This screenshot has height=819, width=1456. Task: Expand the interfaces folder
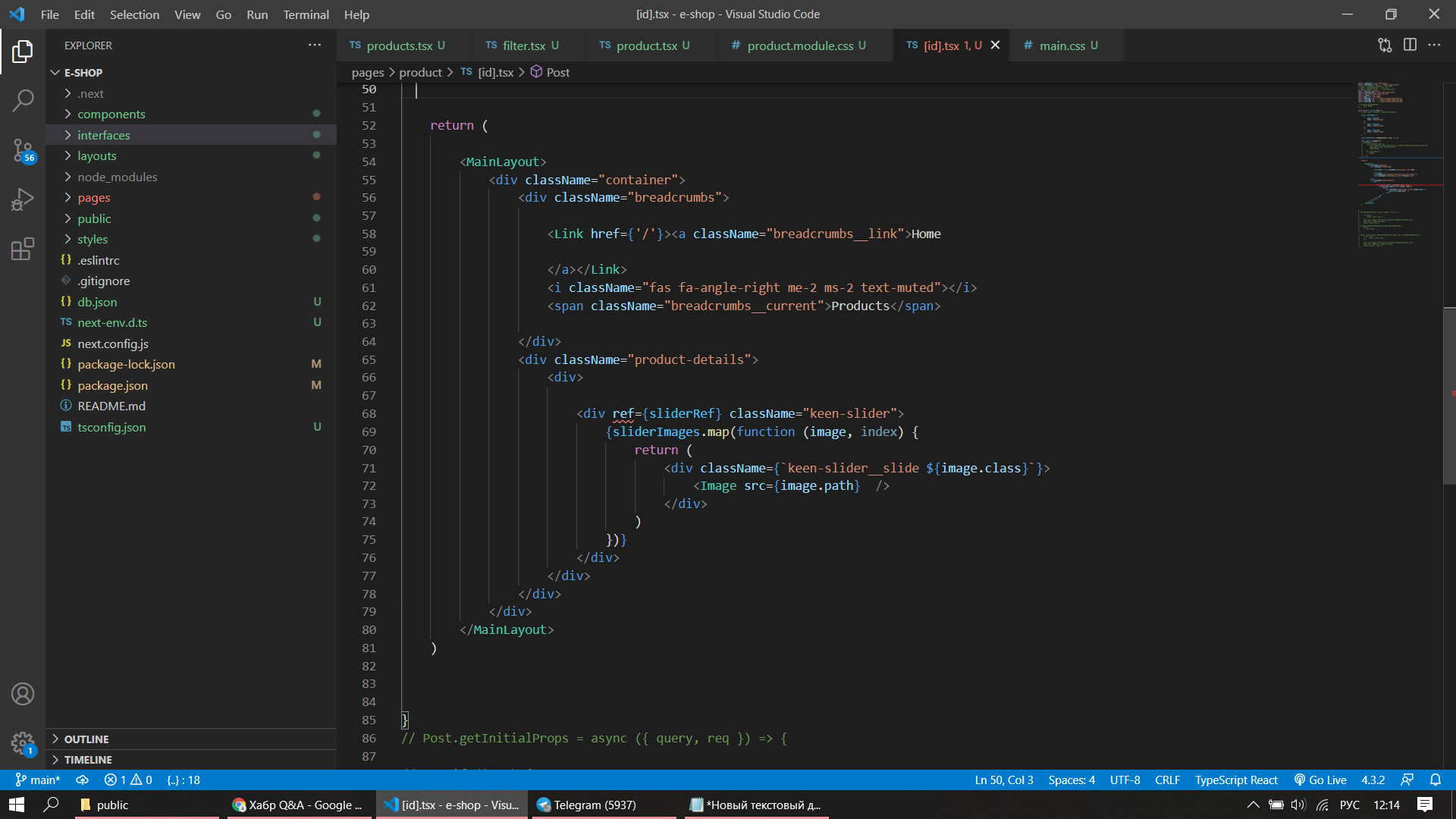click(191, 135)
